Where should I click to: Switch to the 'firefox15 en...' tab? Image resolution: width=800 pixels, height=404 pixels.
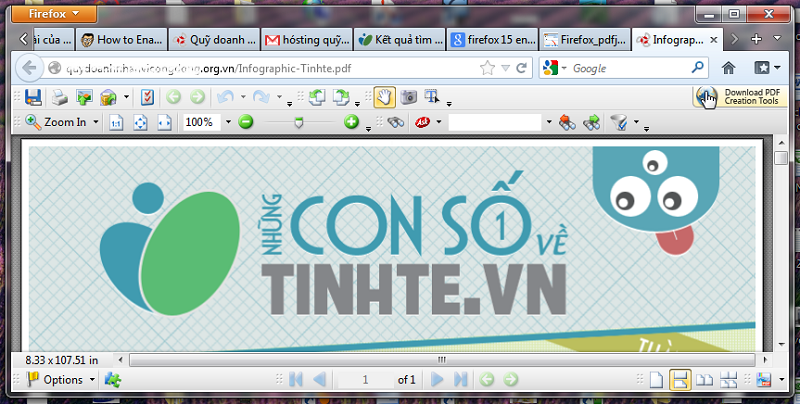click(x=493, y=39)
